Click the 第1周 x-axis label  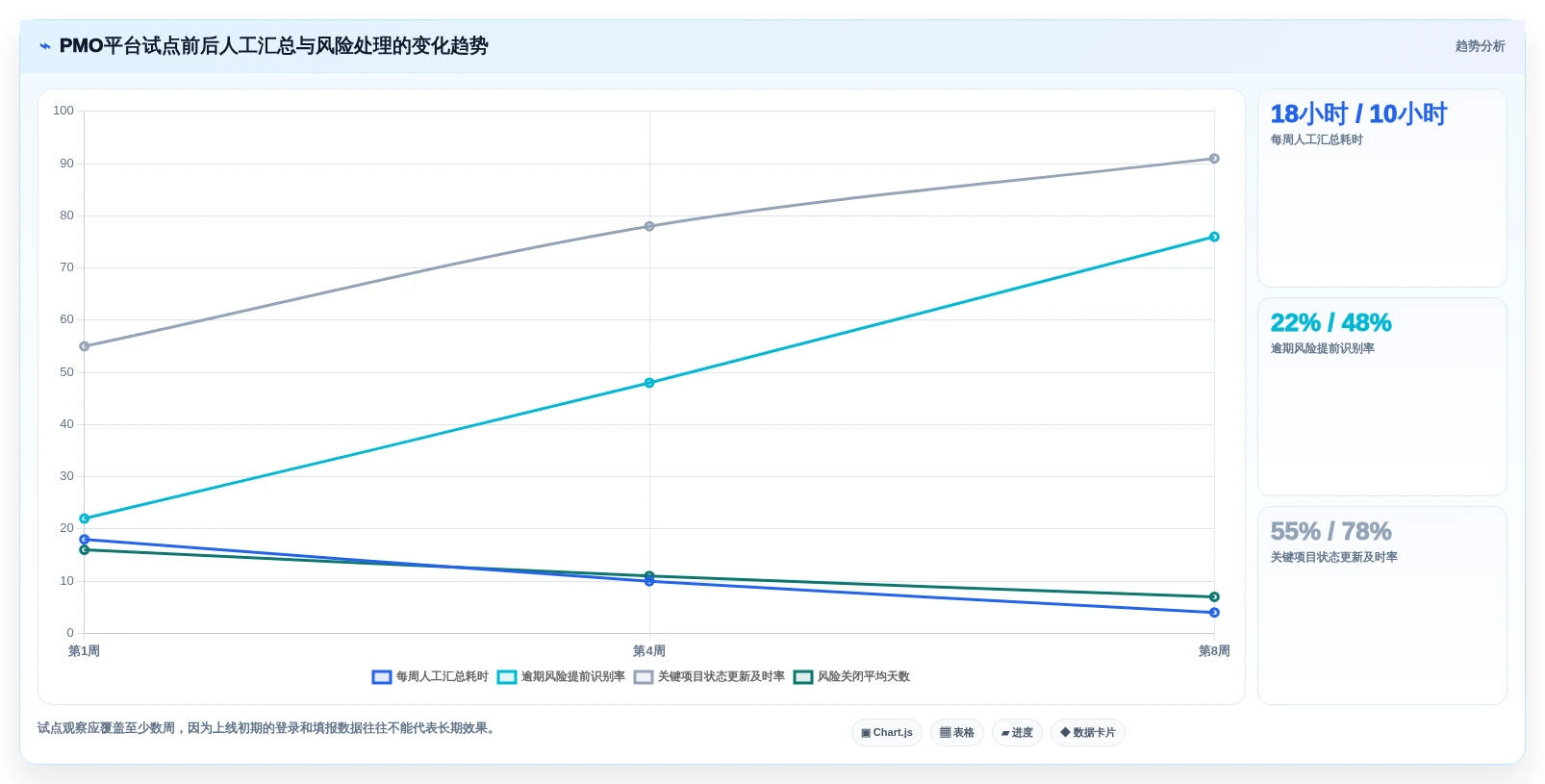84,651
